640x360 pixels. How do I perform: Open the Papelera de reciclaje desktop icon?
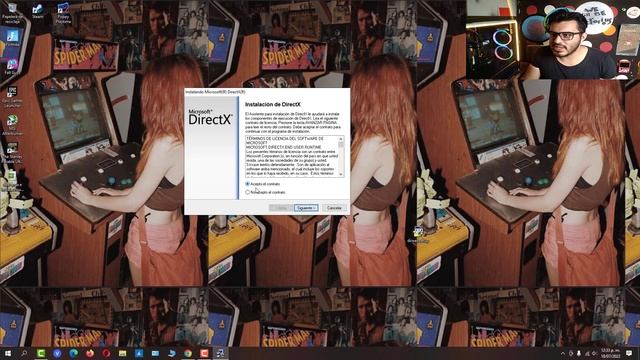coord(12,12)
